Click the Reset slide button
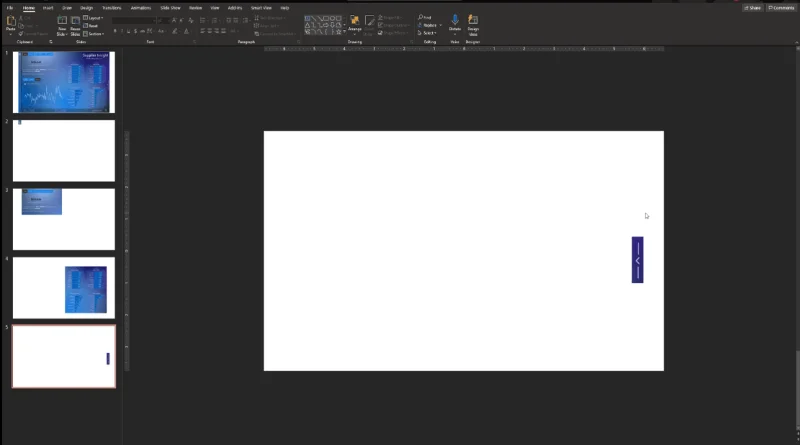This screenshot has width=800, height=445. [x=91, y=26]
